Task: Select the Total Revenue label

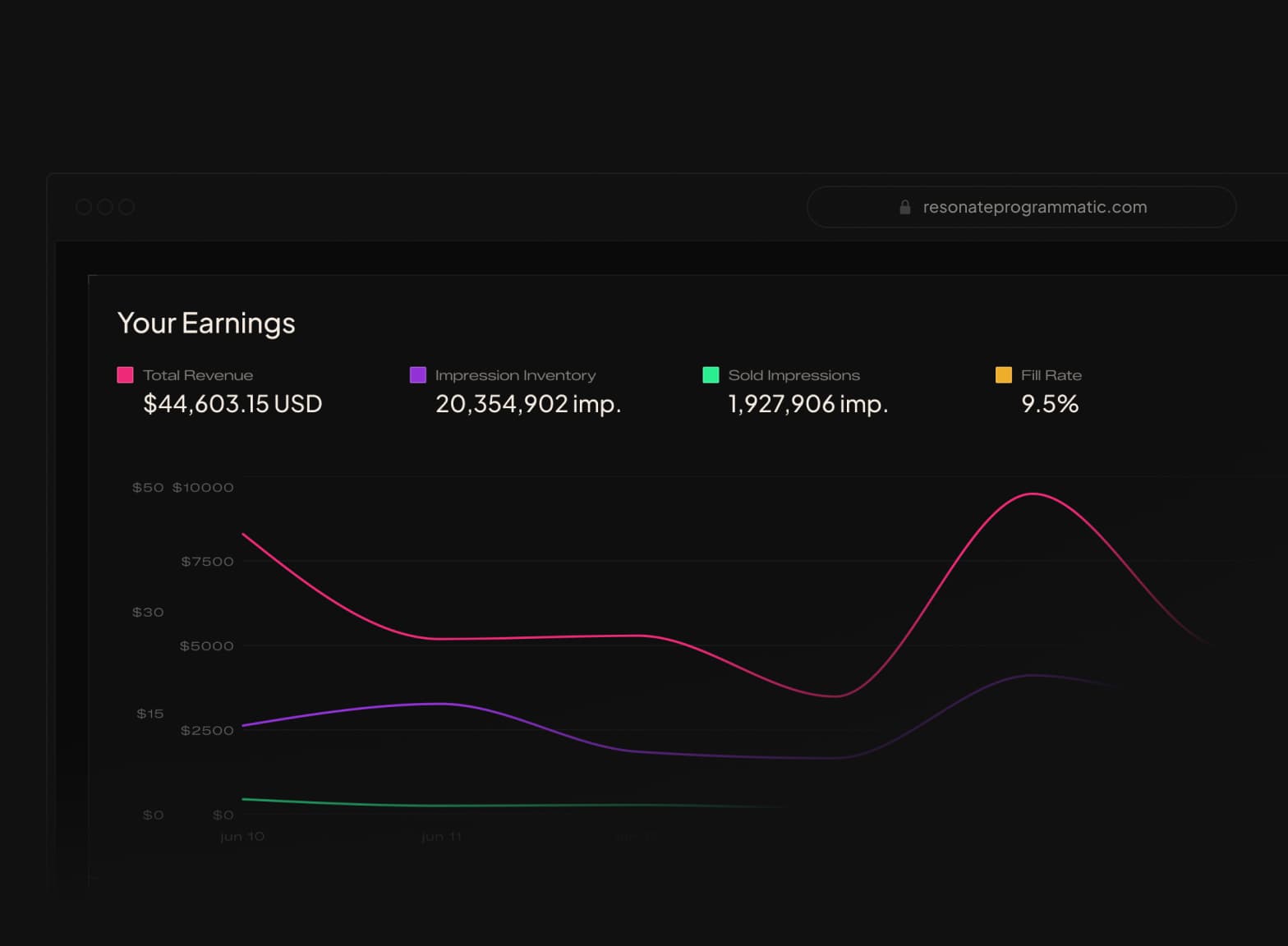Action: click(198, 375)
